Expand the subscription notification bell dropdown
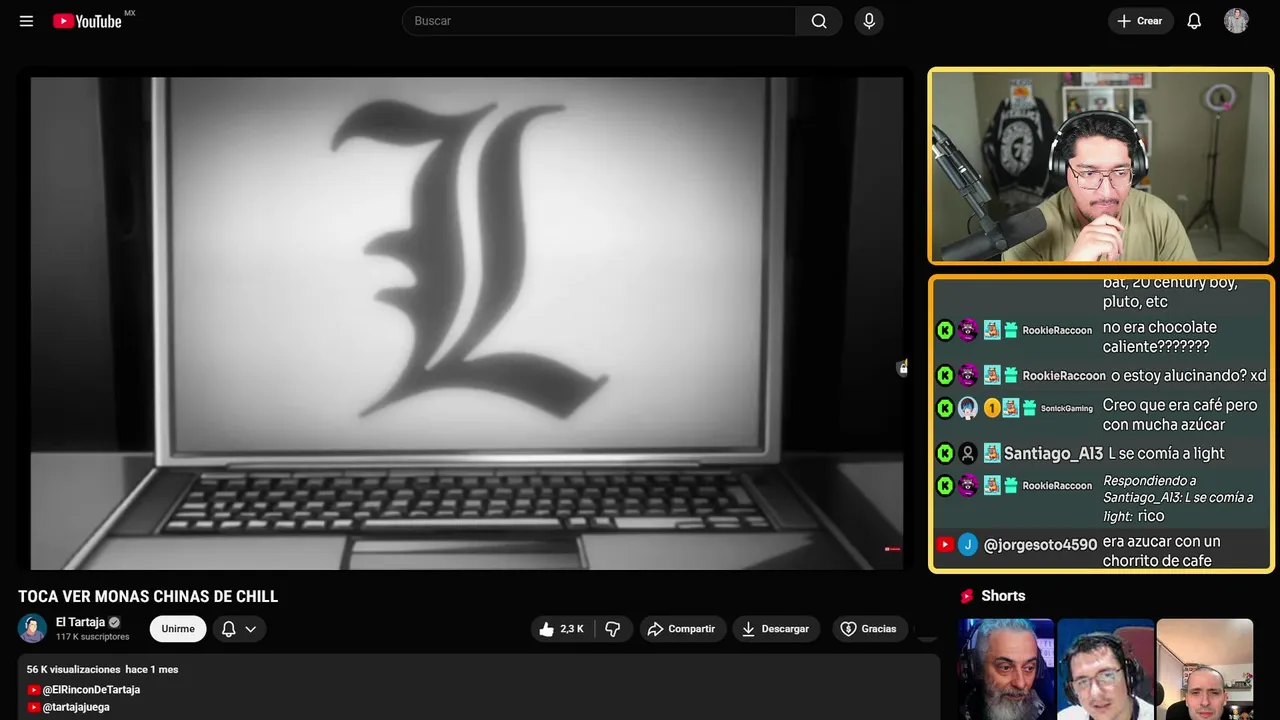The height and width of the screenshot is (720, 1280). coord(239,629)
